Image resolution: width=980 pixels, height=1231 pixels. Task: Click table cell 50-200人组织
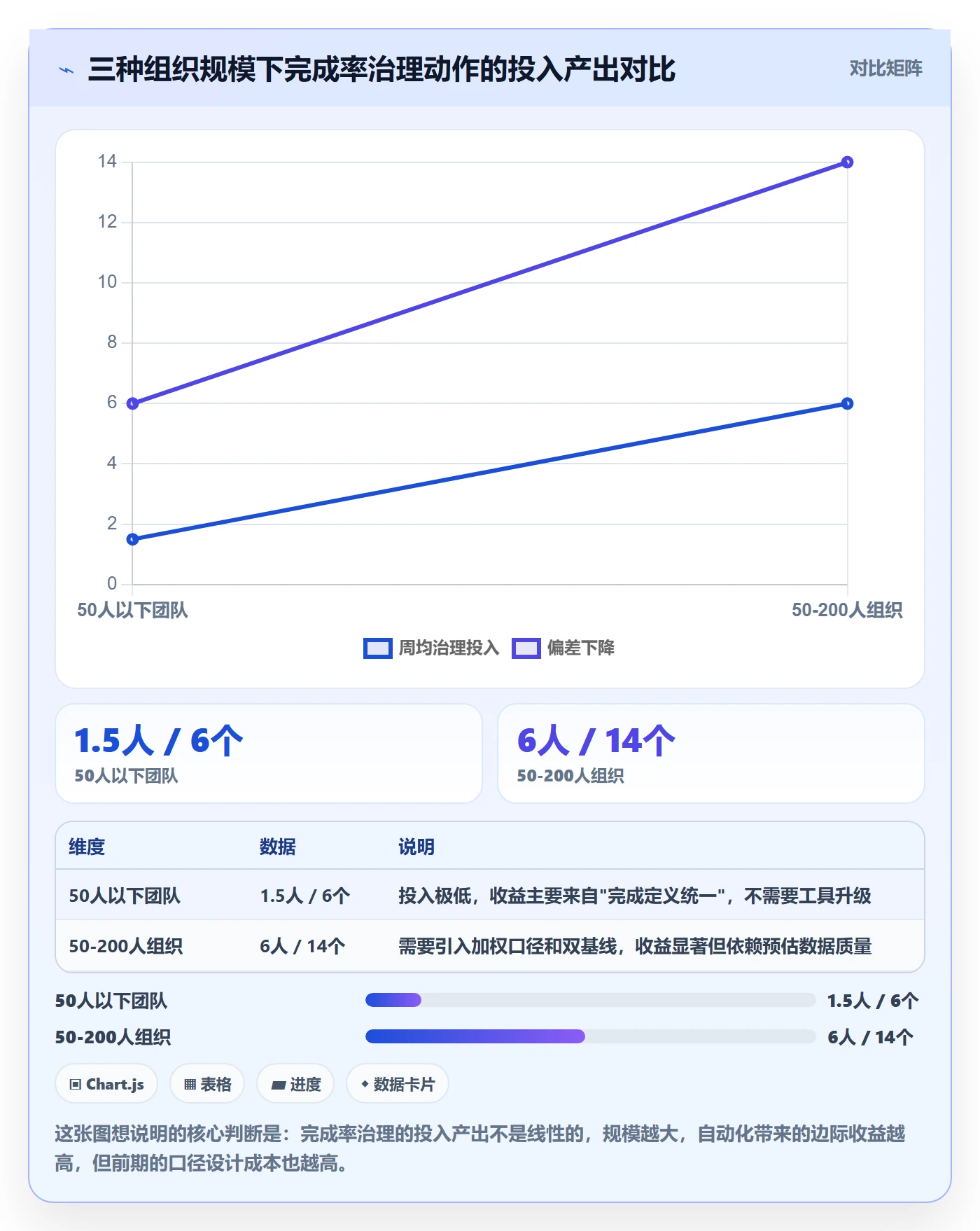click(126, 946)
